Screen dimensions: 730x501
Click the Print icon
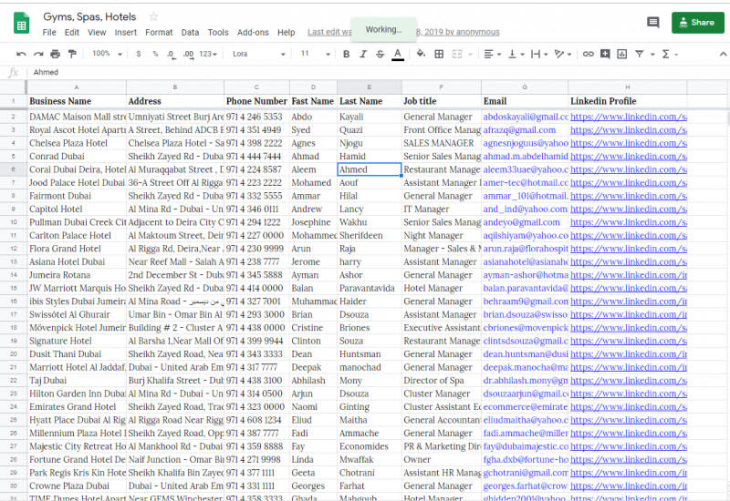57,54
